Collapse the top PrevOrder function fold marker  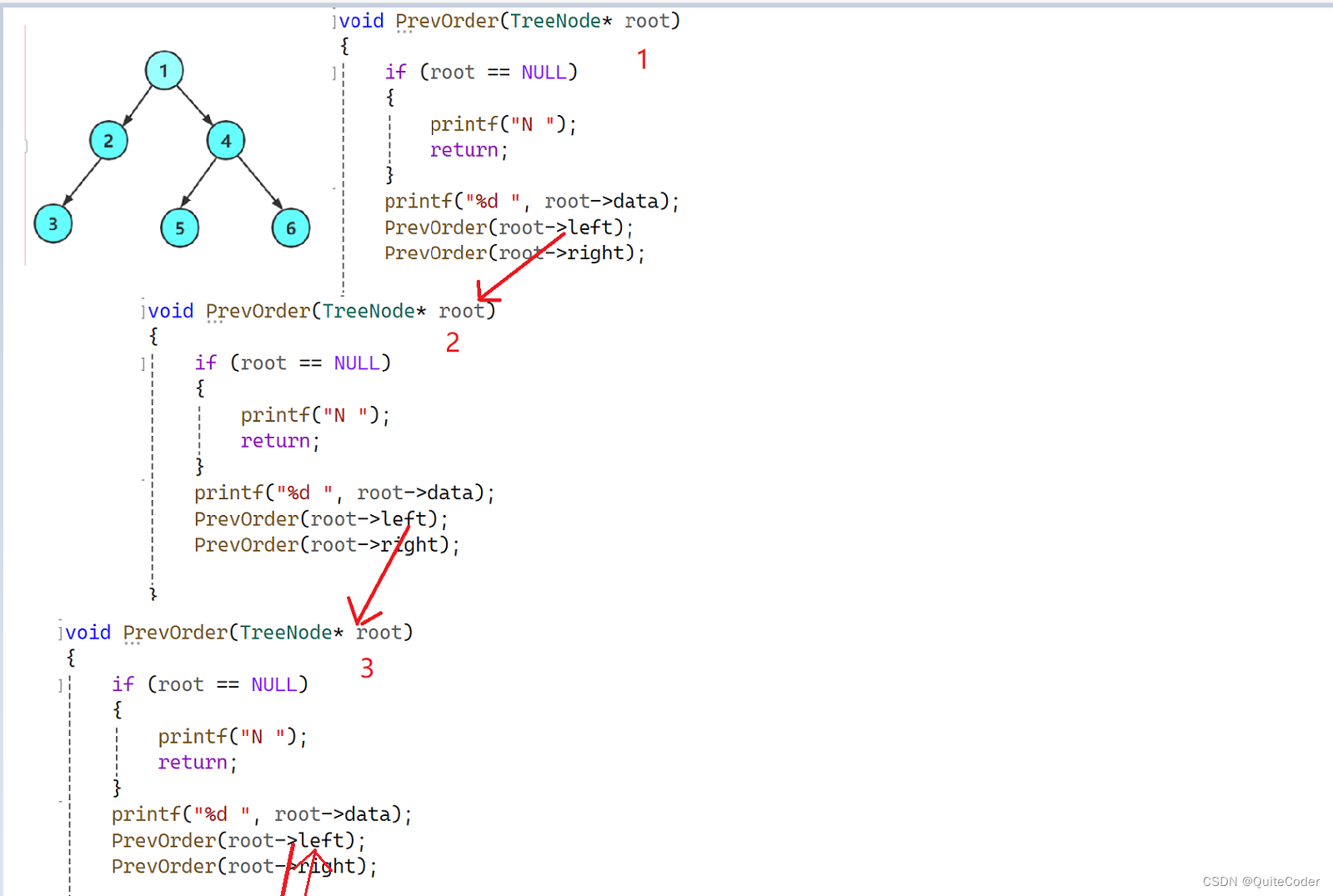click(x=334, y=22)
